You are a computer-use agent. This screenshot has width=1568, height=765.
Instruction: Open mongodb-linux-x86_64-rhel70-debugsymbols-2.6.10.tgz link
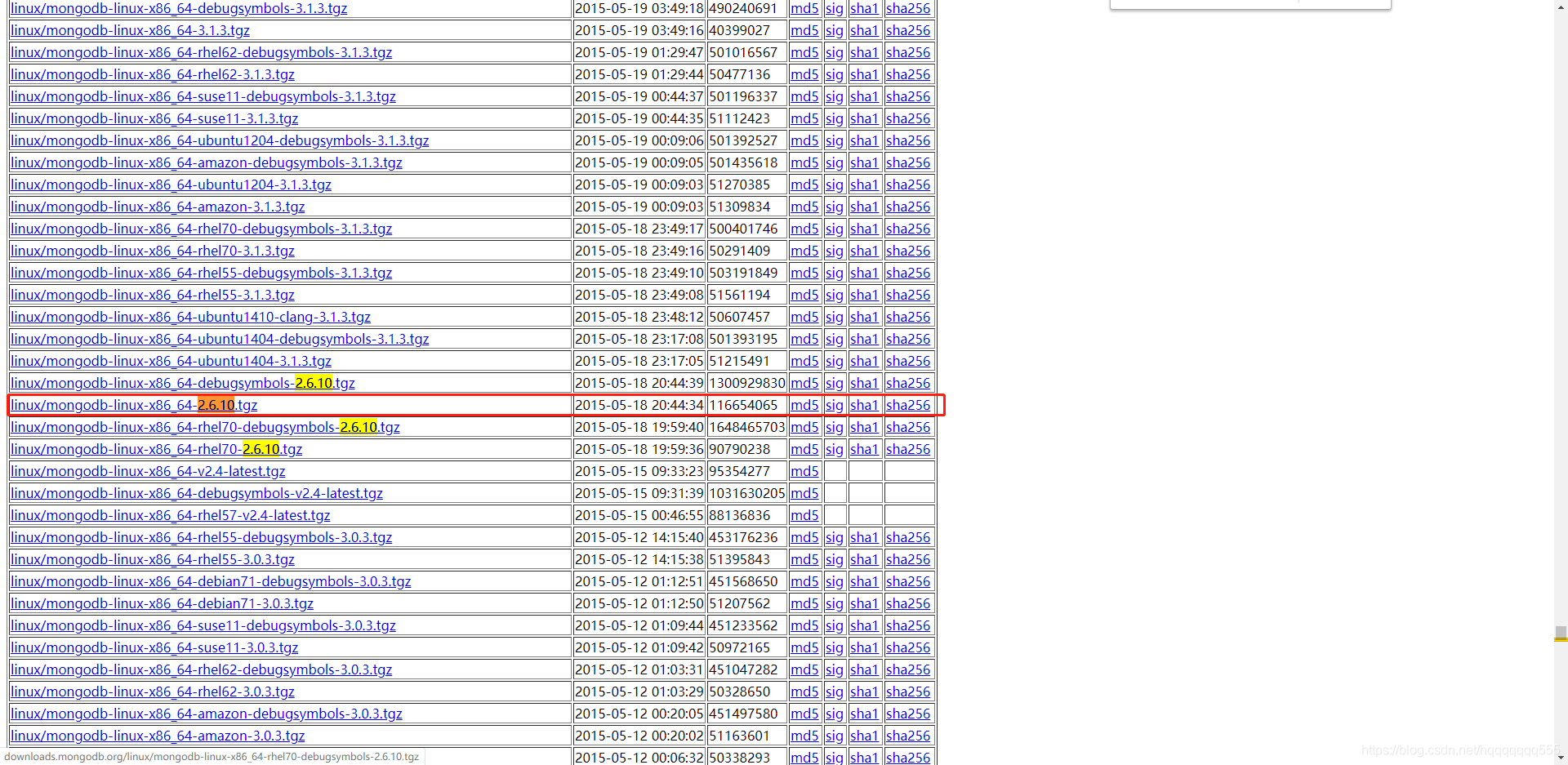pos(205,427)
